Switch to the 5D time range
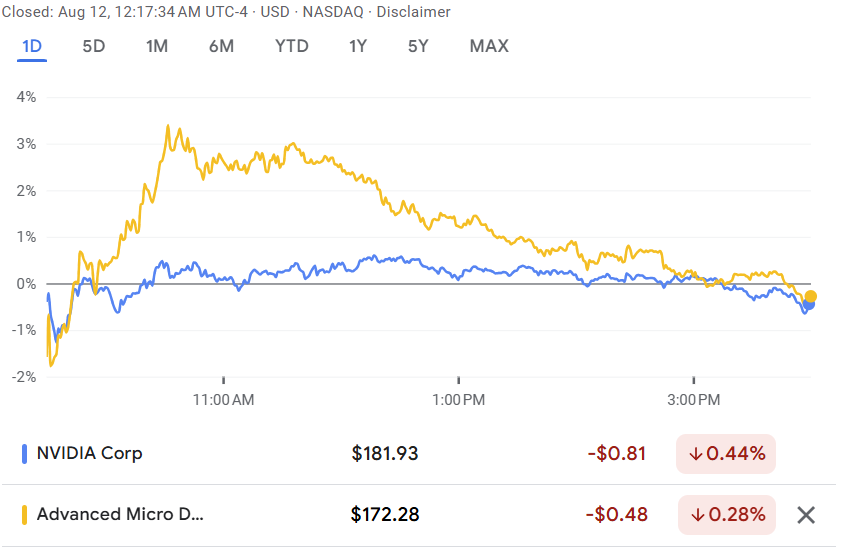The image size is (845, 548). (93, 46)
